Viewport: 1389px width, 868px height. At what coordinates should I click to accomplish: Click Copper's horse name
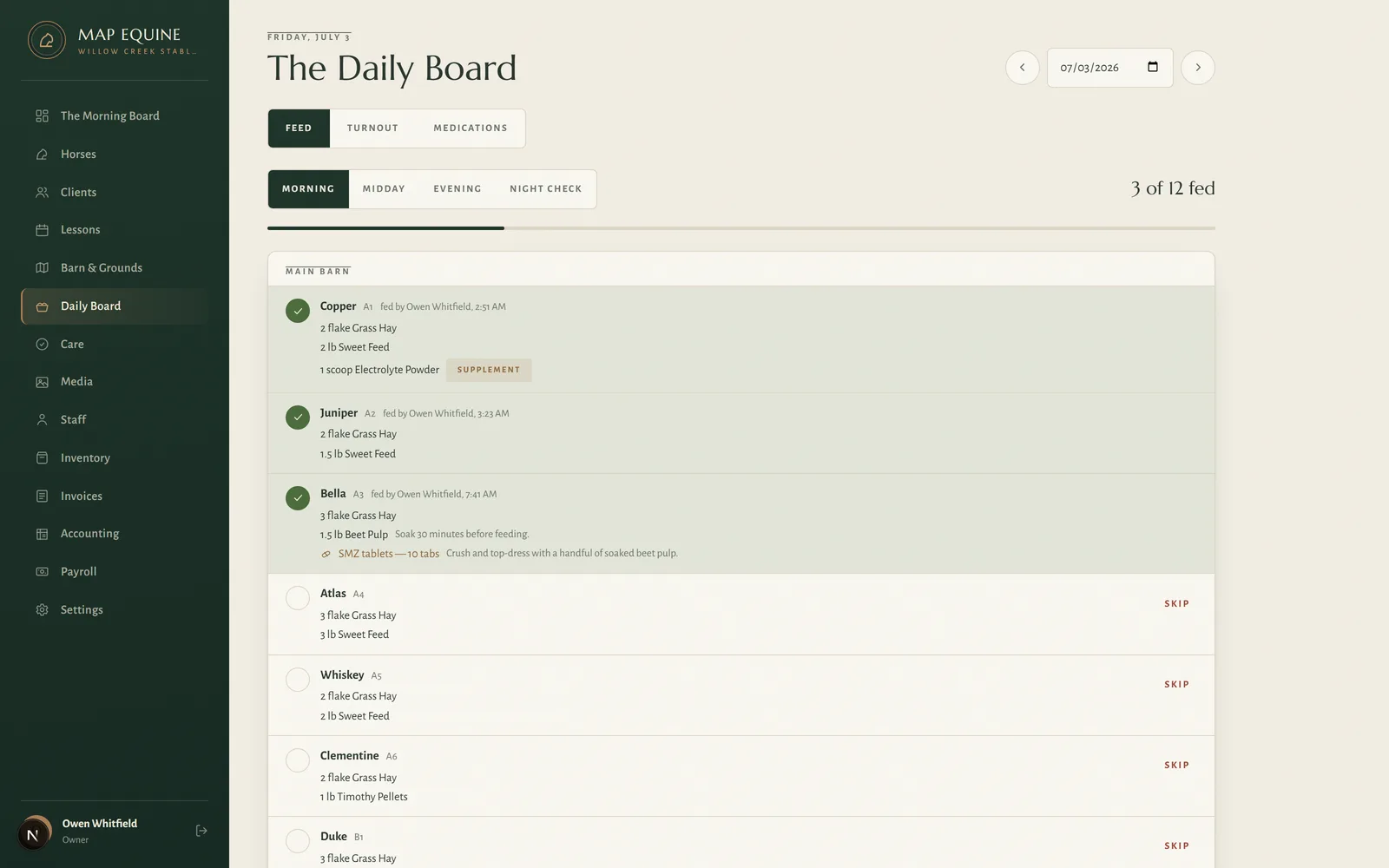pyautogui.click(x=338, y=306)
